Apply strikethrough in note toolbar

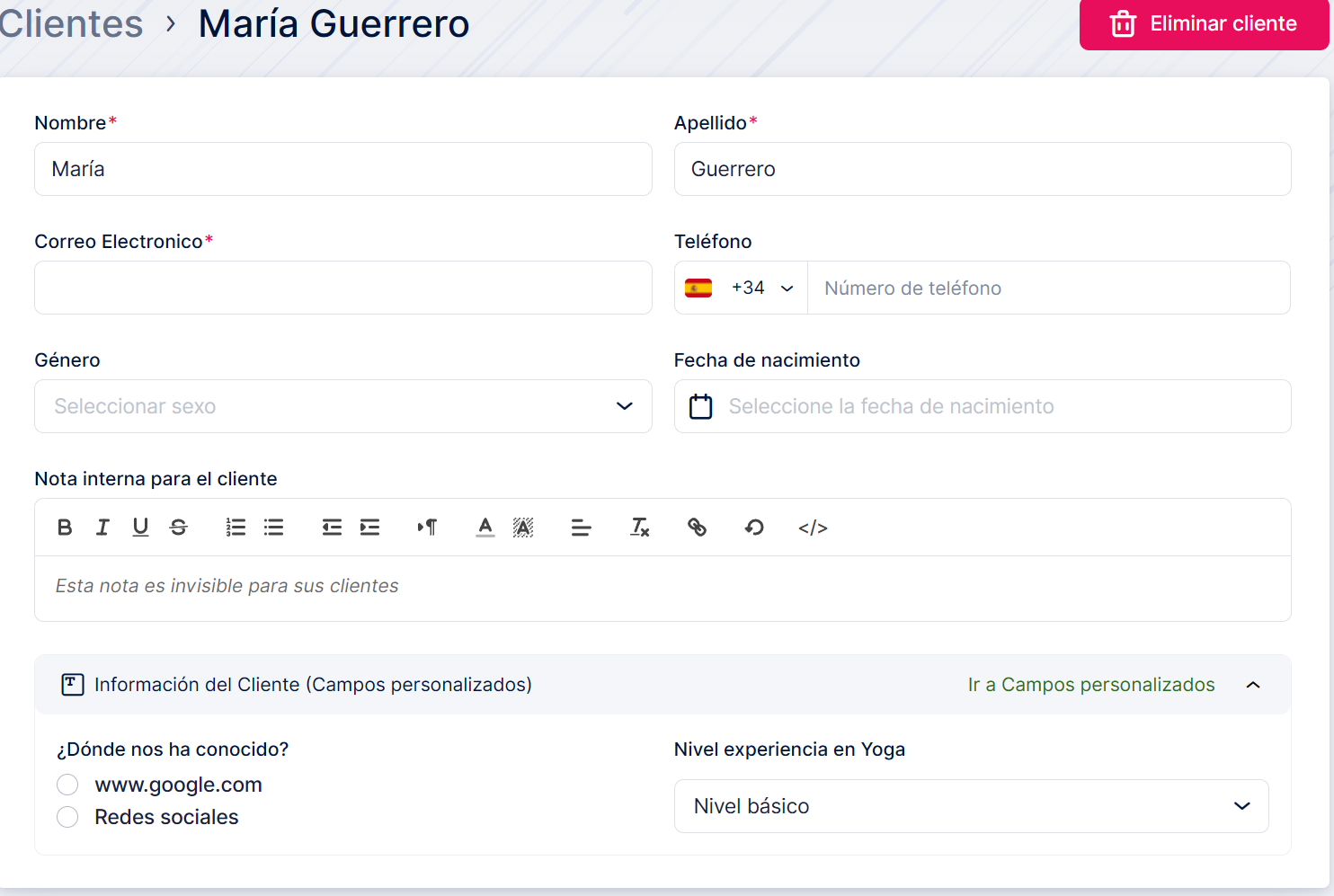pyautogui.click(x=179, y=528)
